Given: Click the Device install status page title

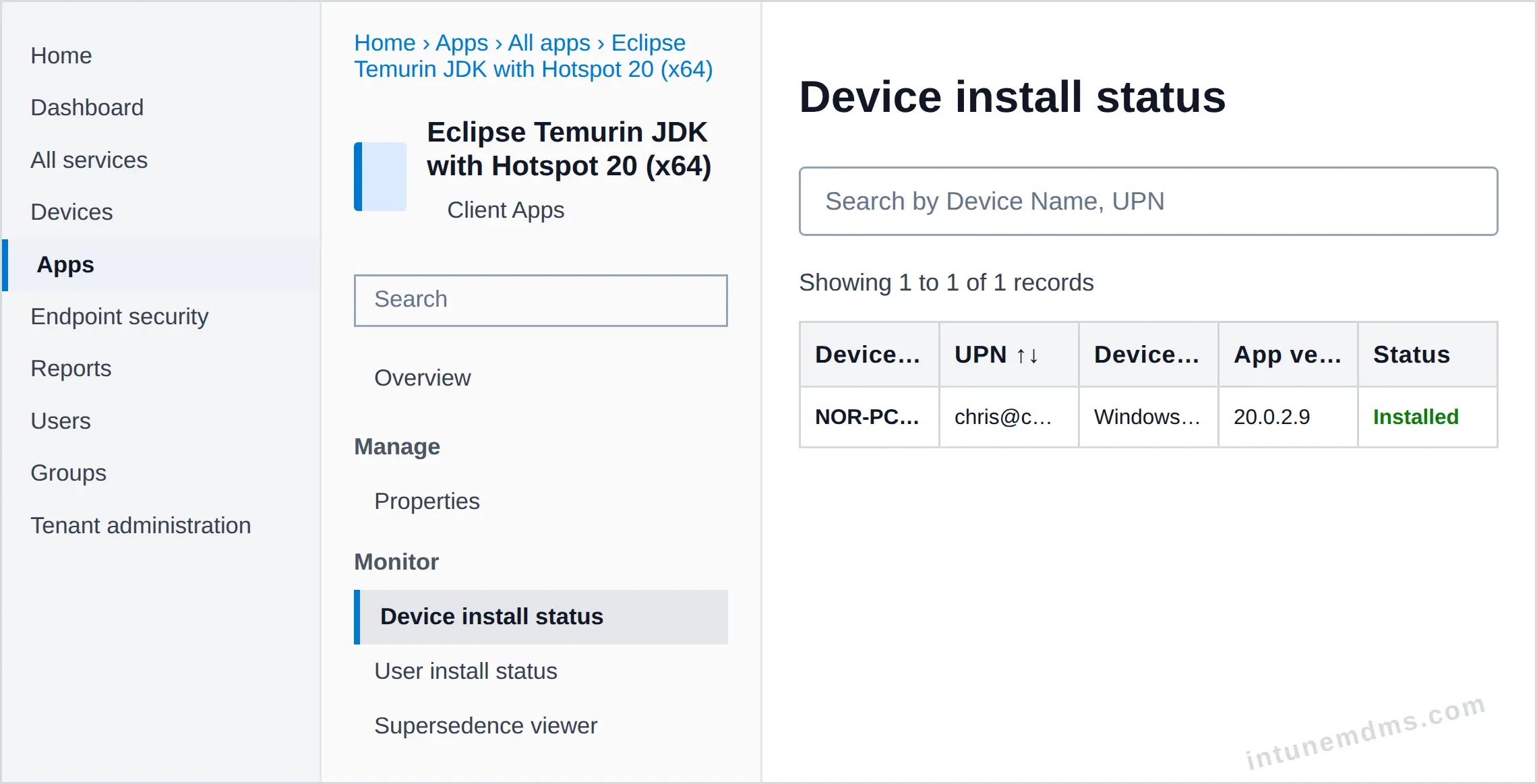Looking at the screenshot, I should (x=1012, y=96).
